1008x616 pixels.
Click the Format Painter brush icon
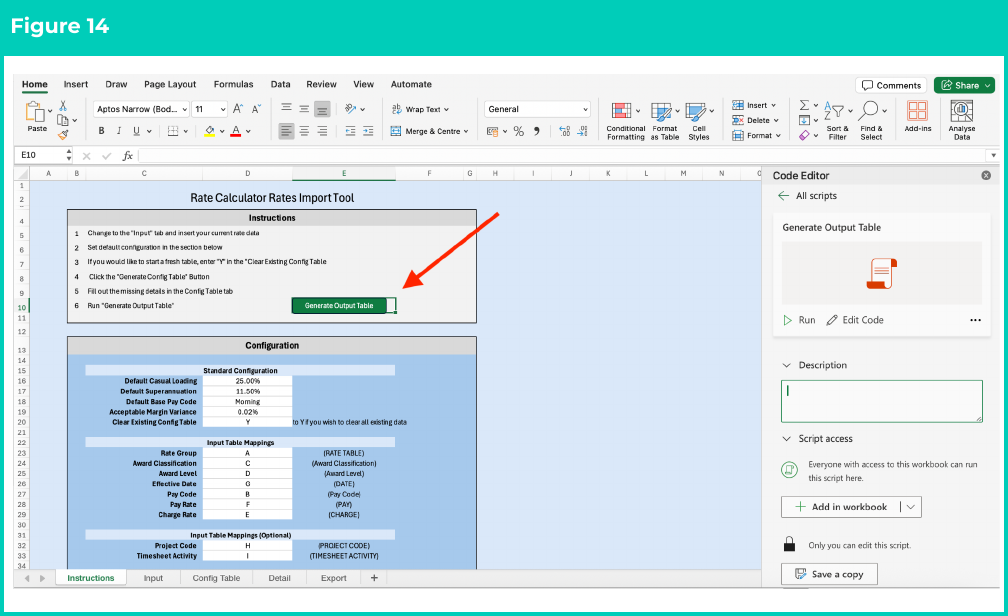(x=63, y=134)
